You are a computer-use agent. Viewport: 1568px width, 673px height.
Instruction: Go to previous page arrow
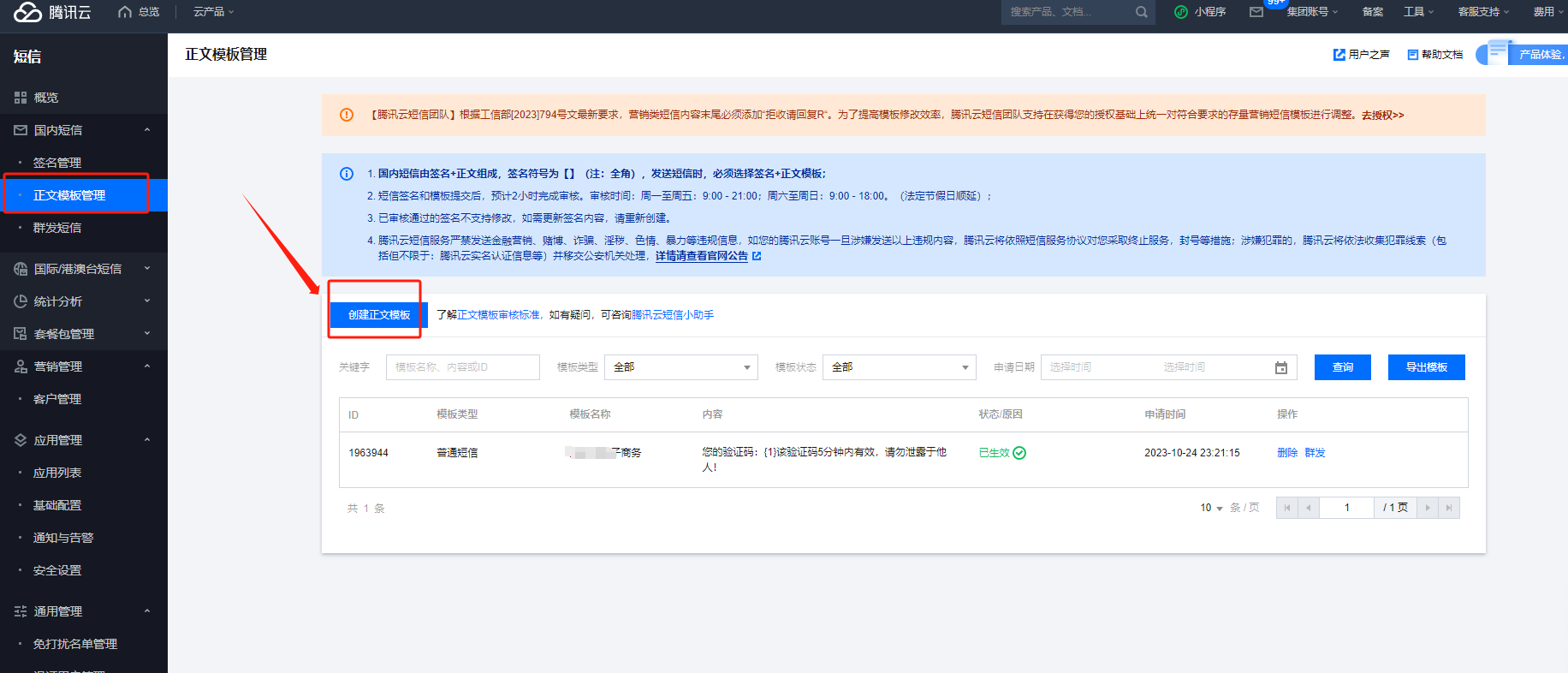point(1308,508)
